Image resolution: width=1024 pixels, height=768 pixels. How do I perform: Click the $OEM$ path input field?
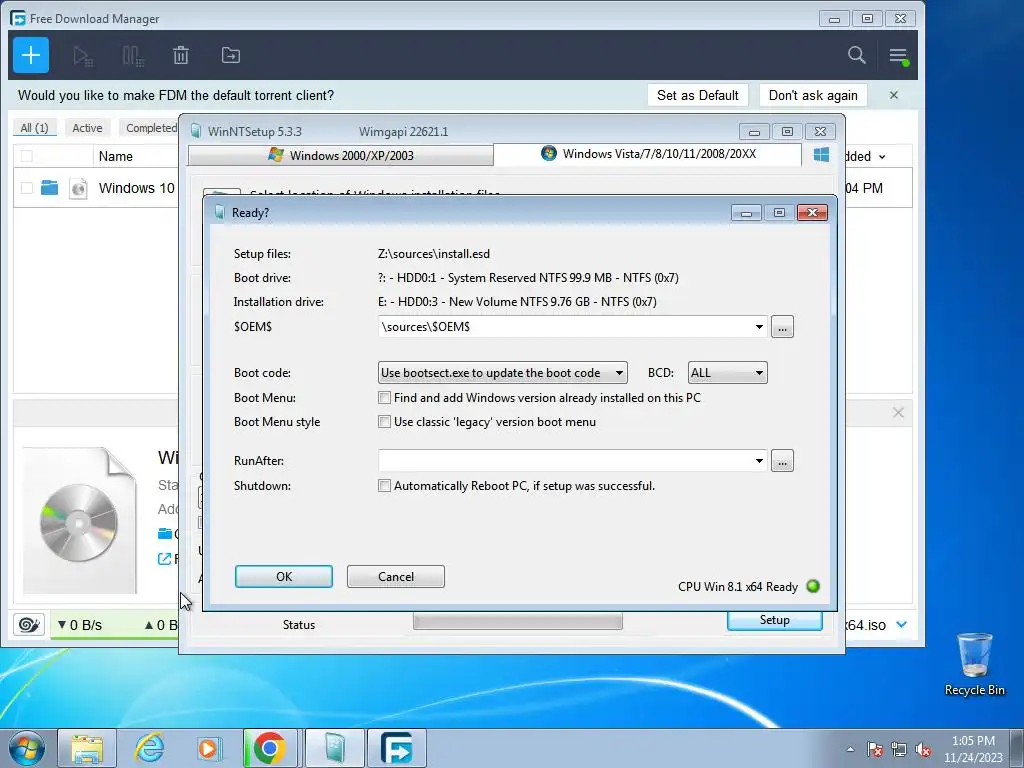(565, 327)
